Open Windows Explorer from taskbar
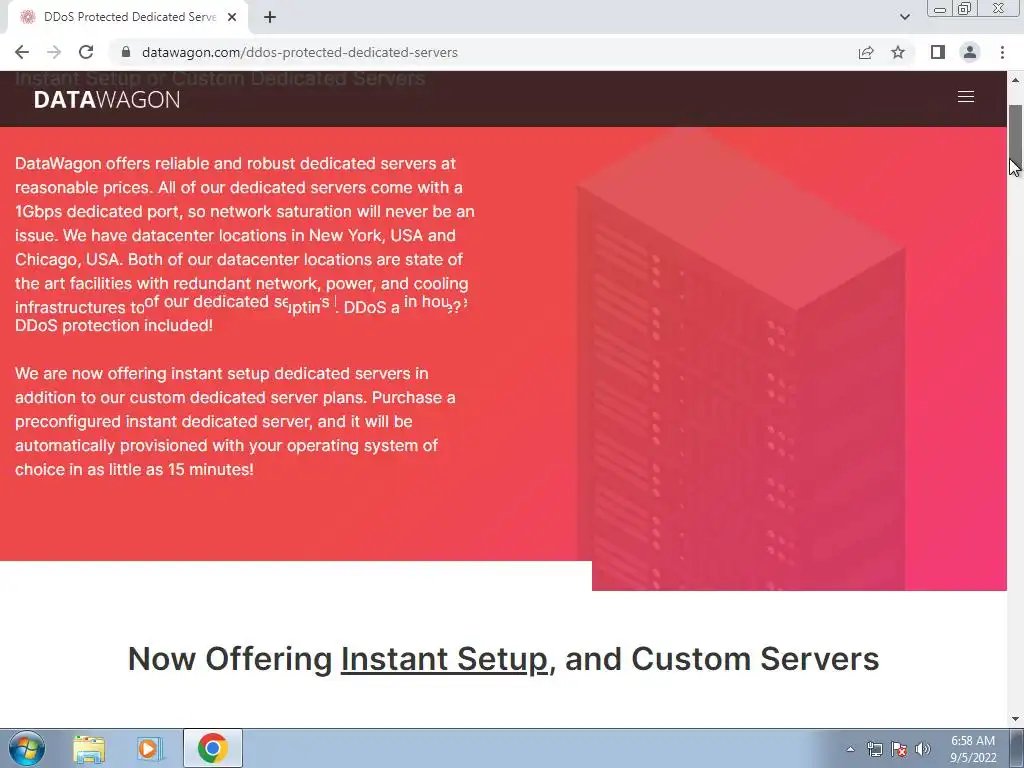This screenshot has height=768, width=1024. point(89,748)
